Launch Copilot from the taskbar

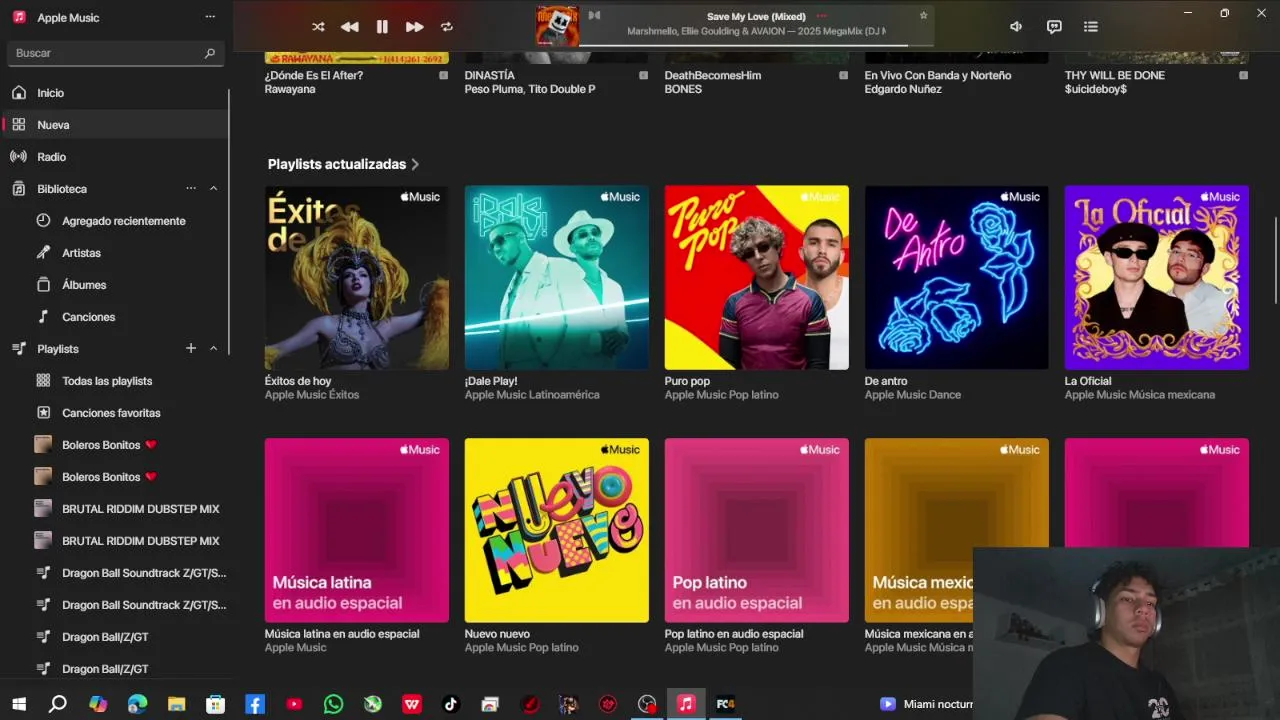coord(98,704)
